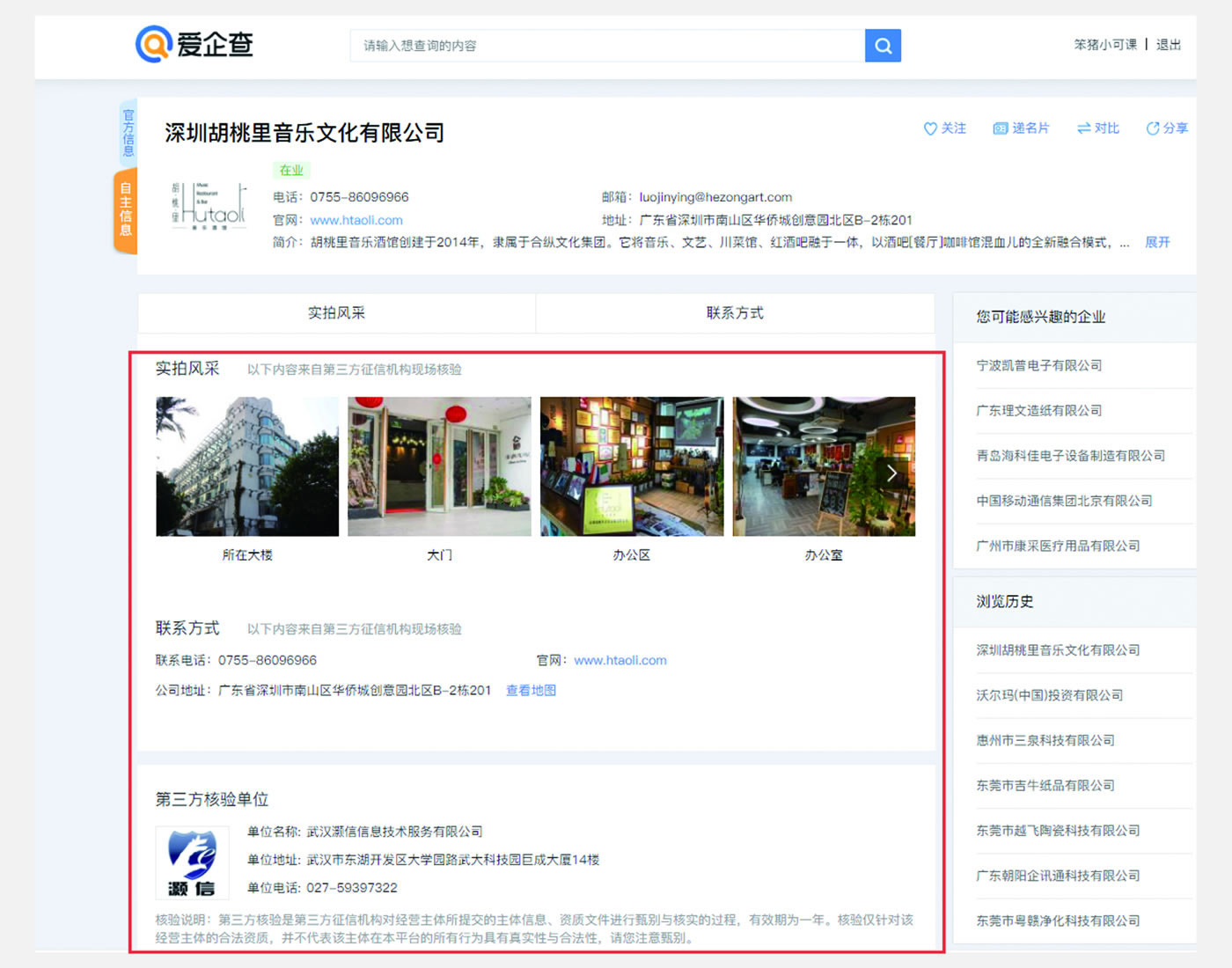Click the 濒信 verification agency logo
The height and width of the screenshot is (968, 1232).
click(192, 862)
